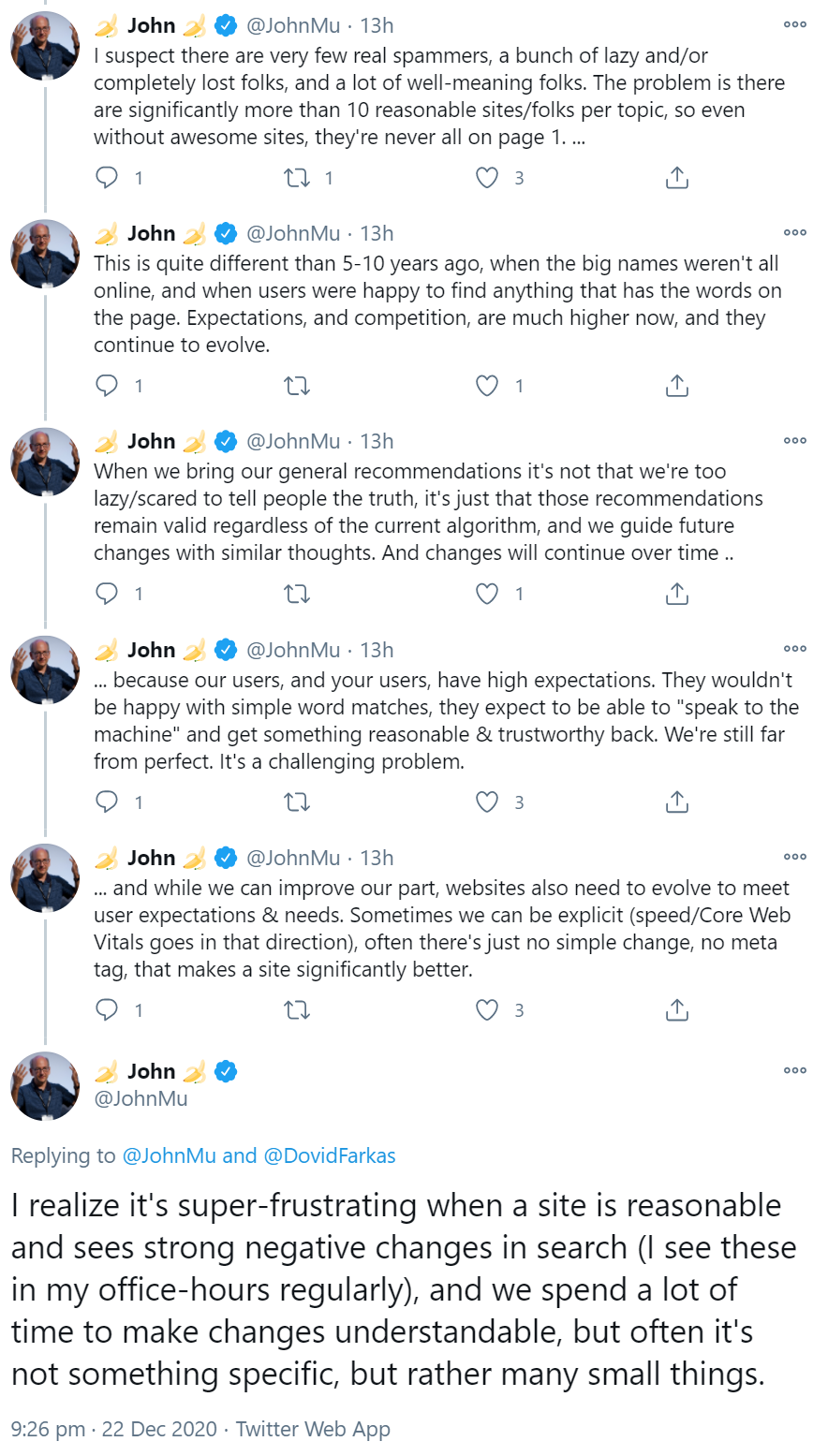Image resolution: width=828 pixels, height=1456 pixels.
Task: Retweet the 'general recommendations' tweet
Action: 297,594
